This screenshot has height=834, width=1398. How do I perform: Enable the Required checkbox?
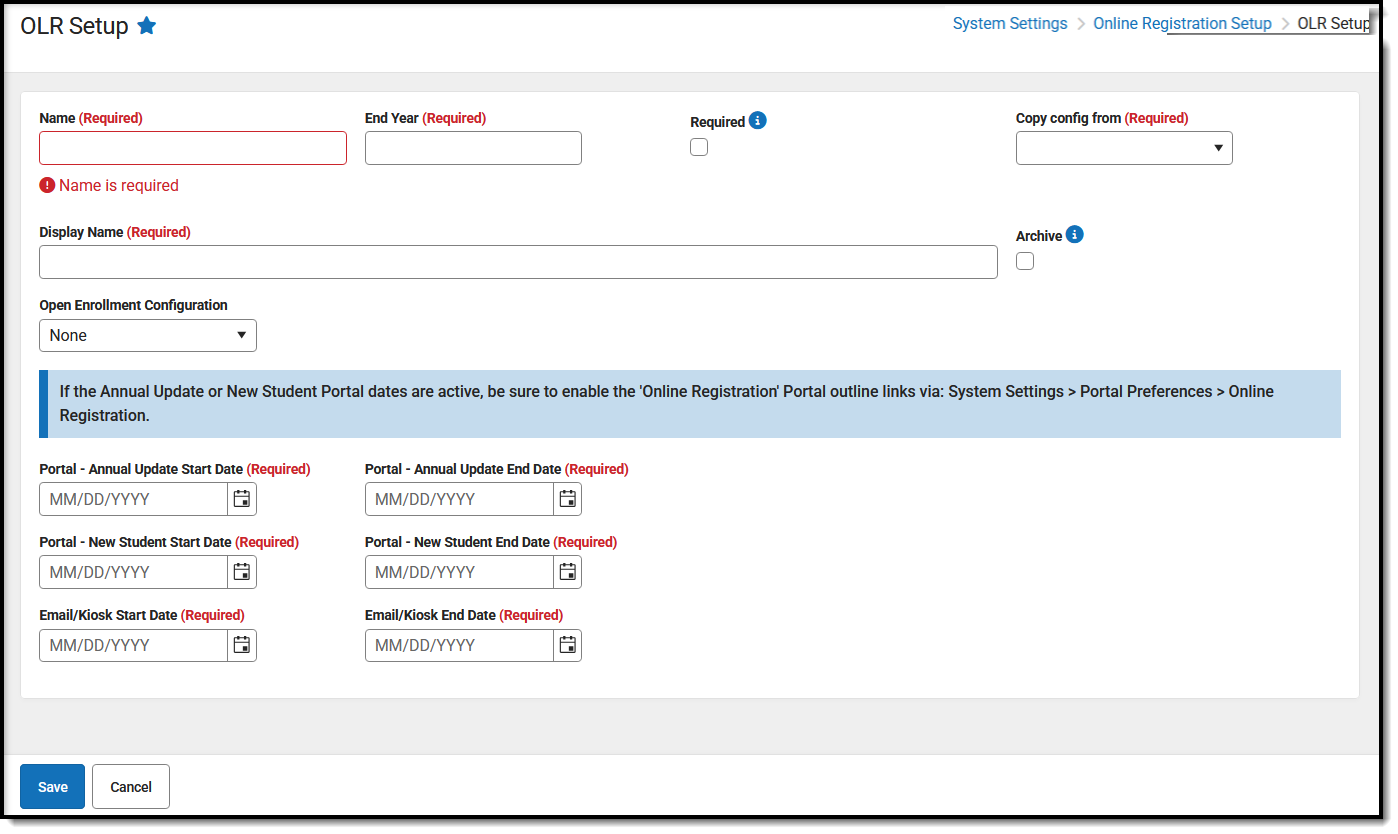pyautogui.click(x=698, y=146)
